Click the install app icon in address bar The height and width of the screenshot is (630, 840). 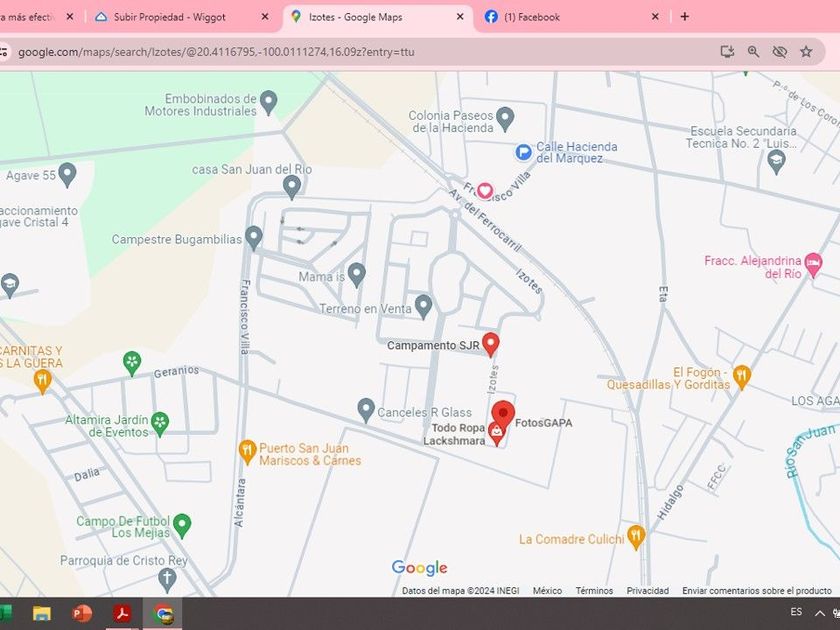[x=727, y=52]
